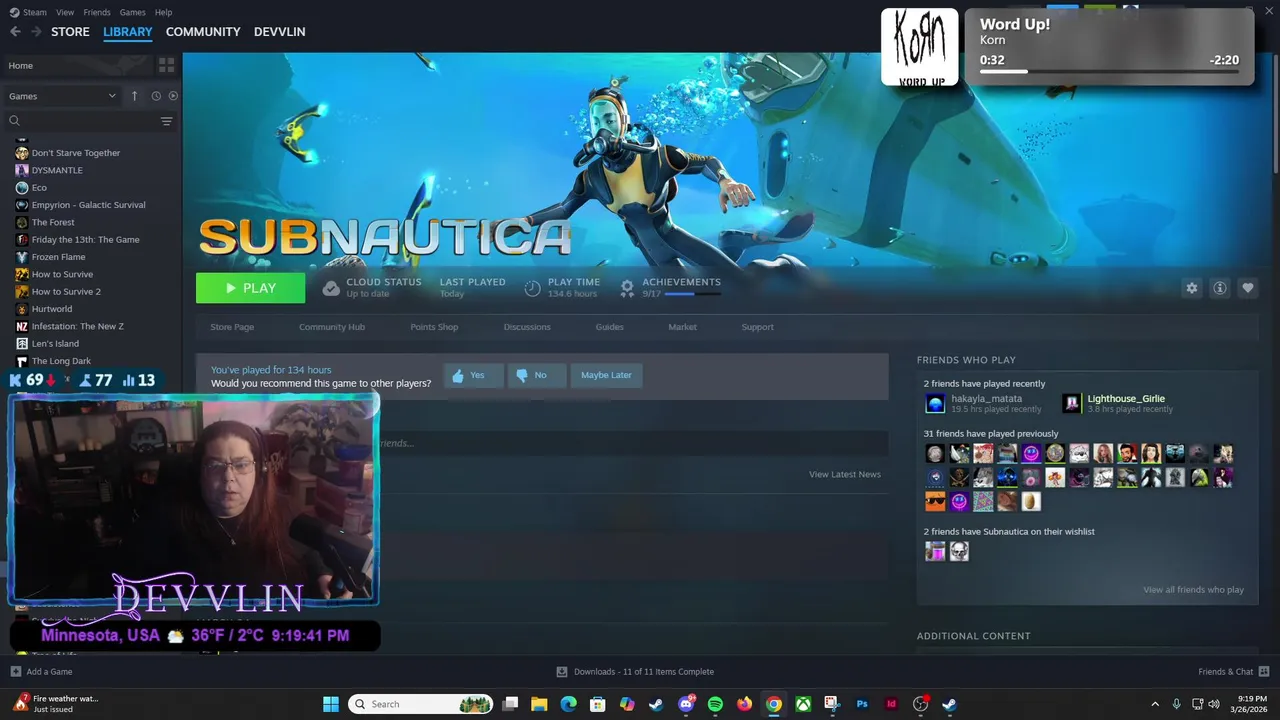Open Discord from the taskbar

(x=686, y=704)
